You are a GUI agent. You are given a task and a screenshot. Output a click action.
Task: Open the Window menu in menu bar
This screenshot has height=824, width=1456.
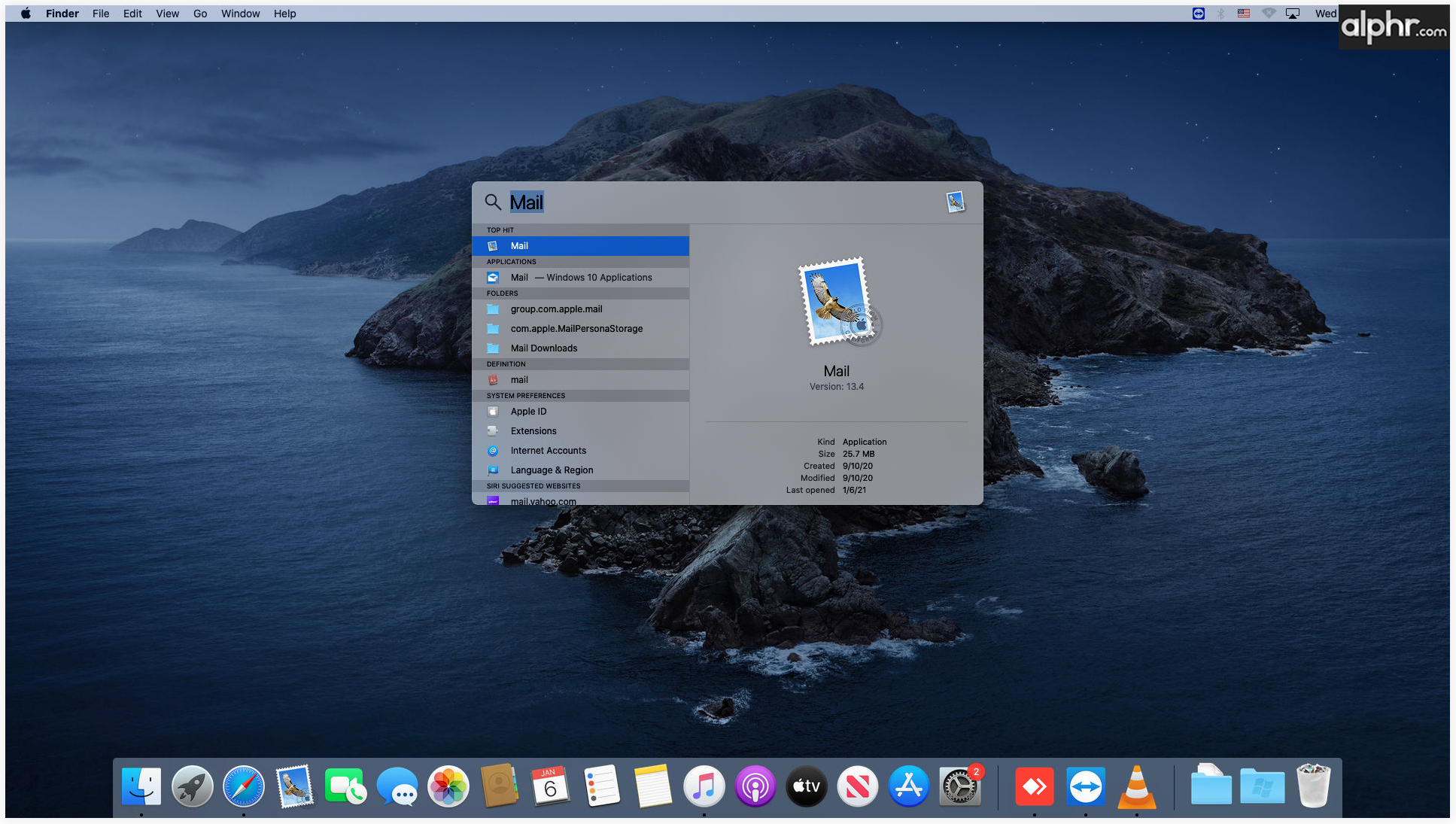click(240, 14)
